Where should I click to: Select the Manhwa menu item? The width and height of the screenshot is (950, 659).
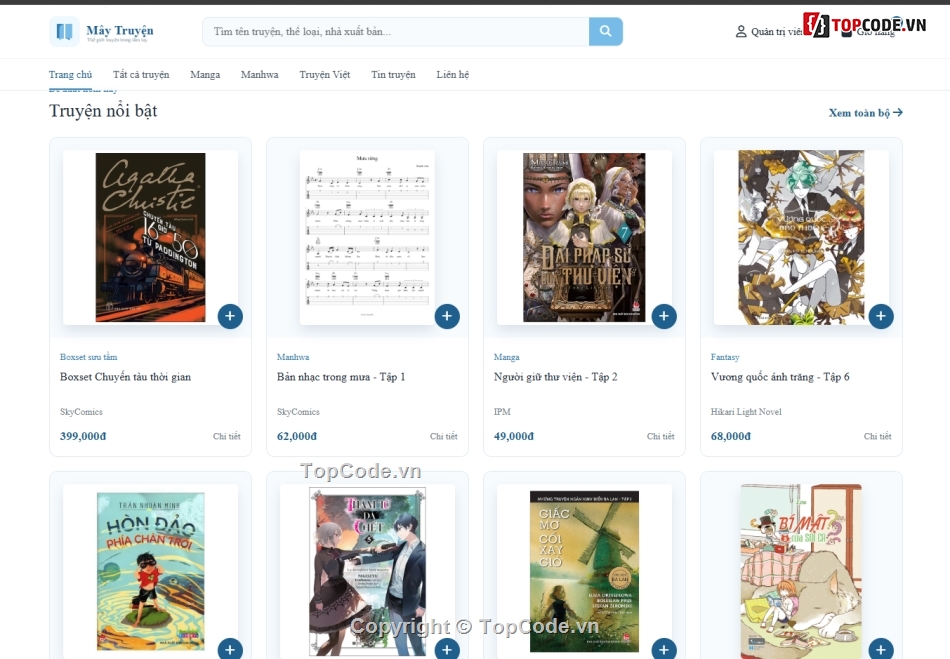point(259,75)
